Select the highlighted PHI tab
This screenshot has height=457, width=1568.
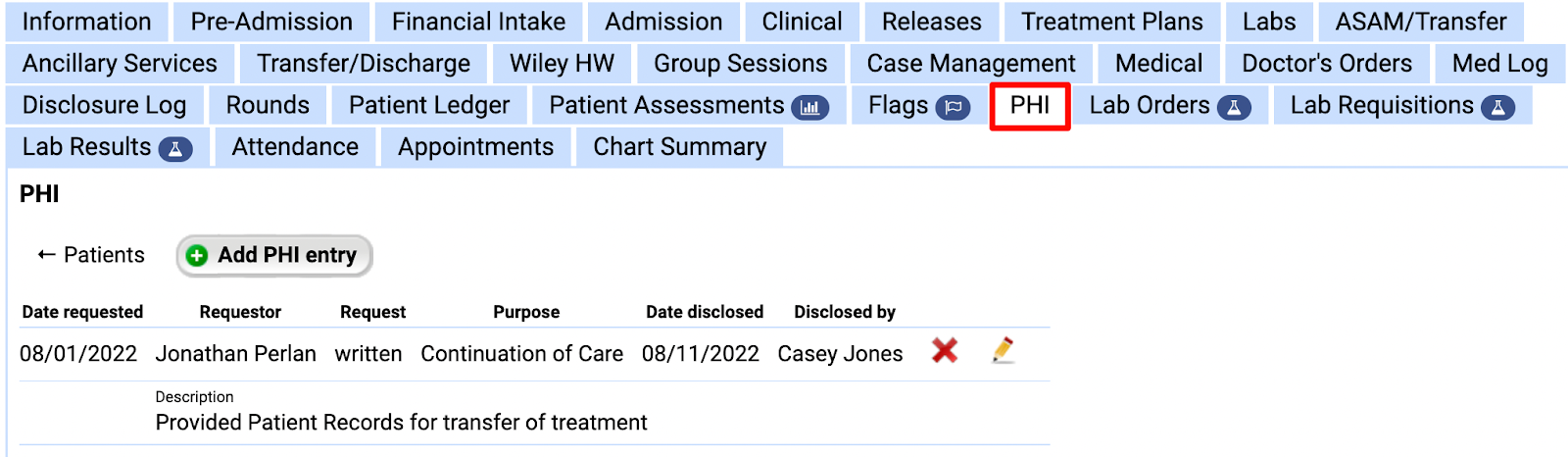[x=1030, y=105]
